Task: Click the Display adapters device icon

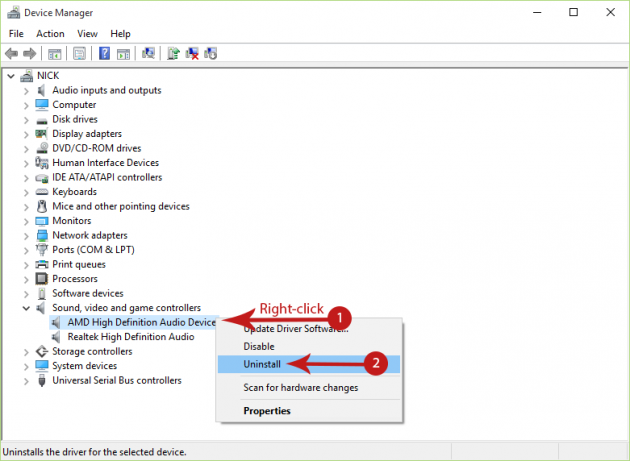Action: coord(42,134)
